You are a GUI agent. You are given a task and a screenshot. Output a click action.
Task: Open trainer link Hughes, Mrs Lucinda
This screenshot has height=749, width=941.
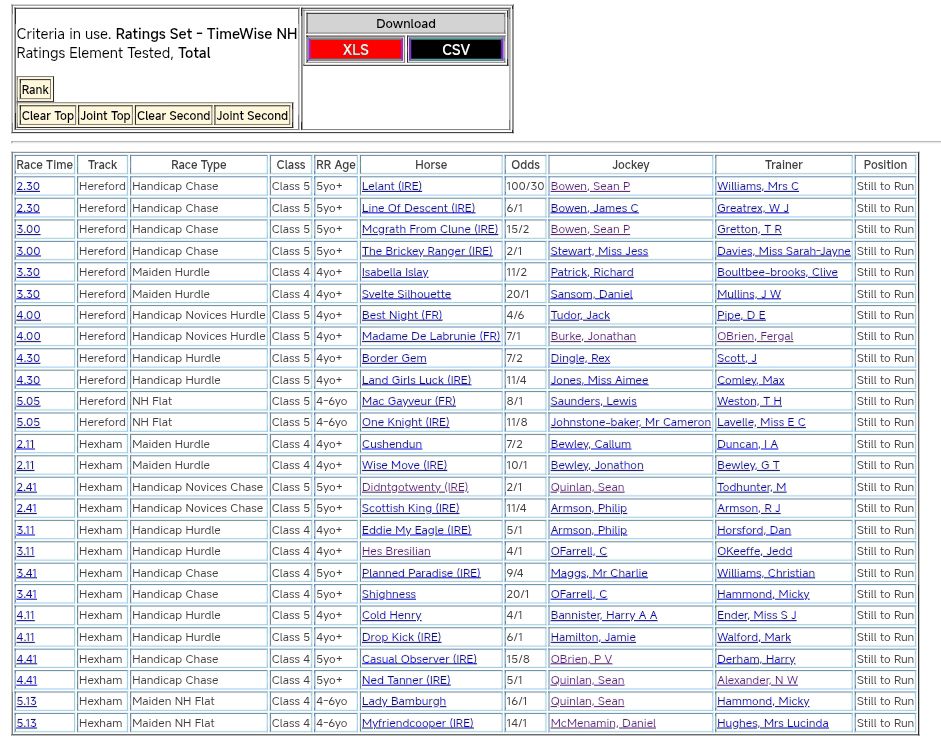[x=772, y=723]
